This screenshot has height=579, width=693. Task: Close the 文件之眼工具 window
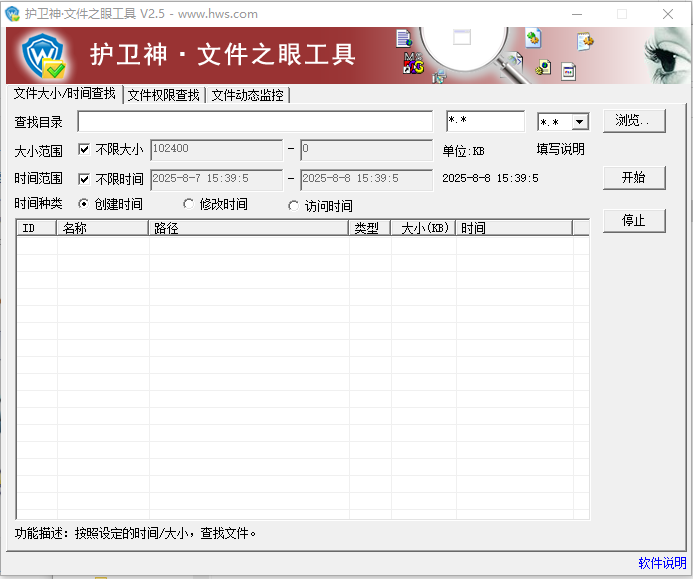tap(668, 14)
